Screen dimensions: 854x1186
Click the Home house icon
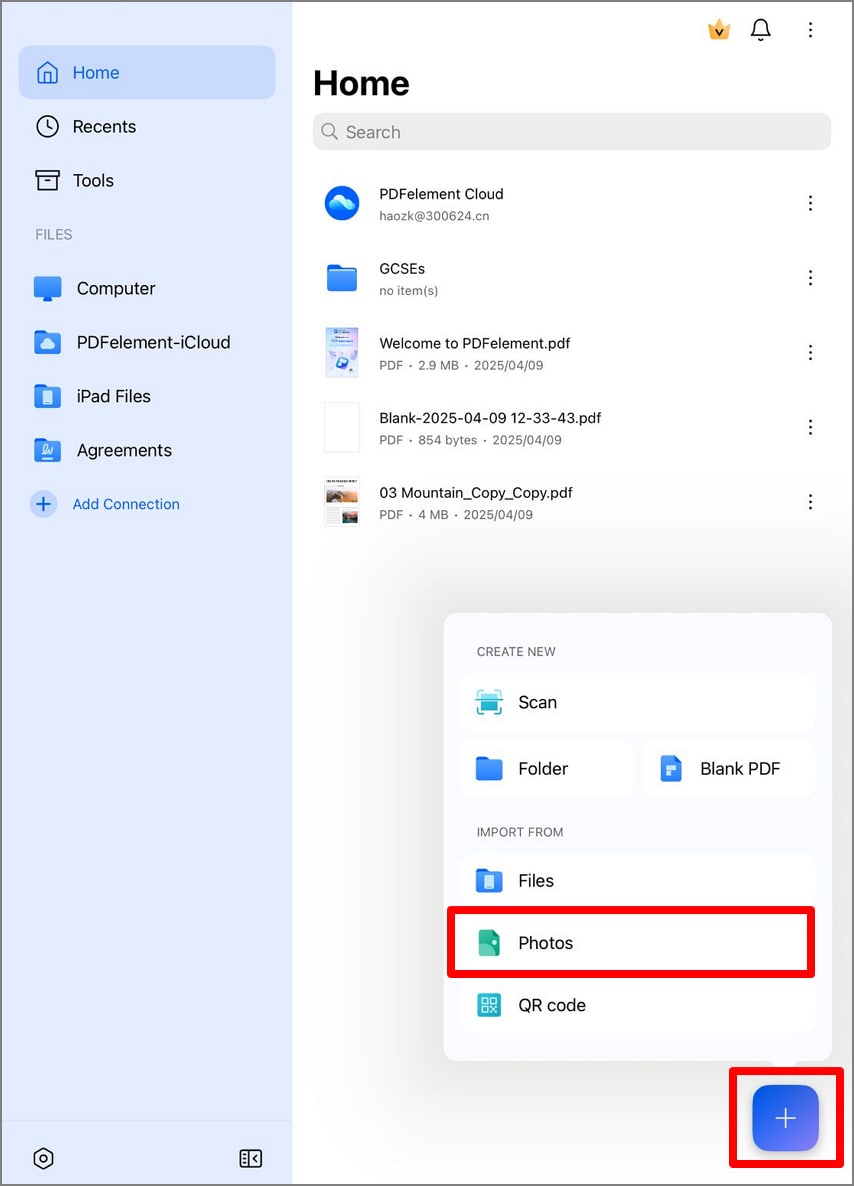click(x=48, y=73)
